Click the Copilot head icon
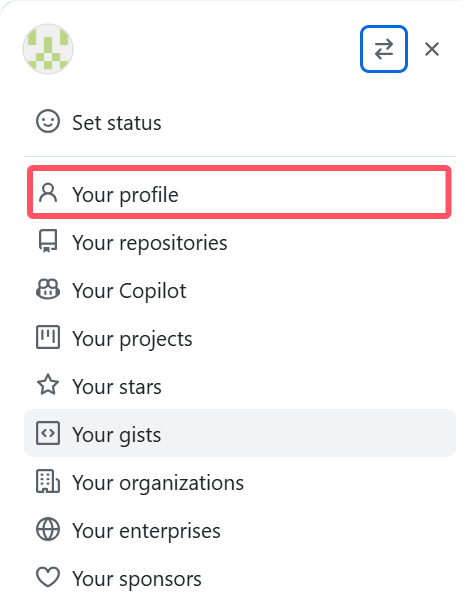This screenshot has width=473, height=611. point(48,290)
